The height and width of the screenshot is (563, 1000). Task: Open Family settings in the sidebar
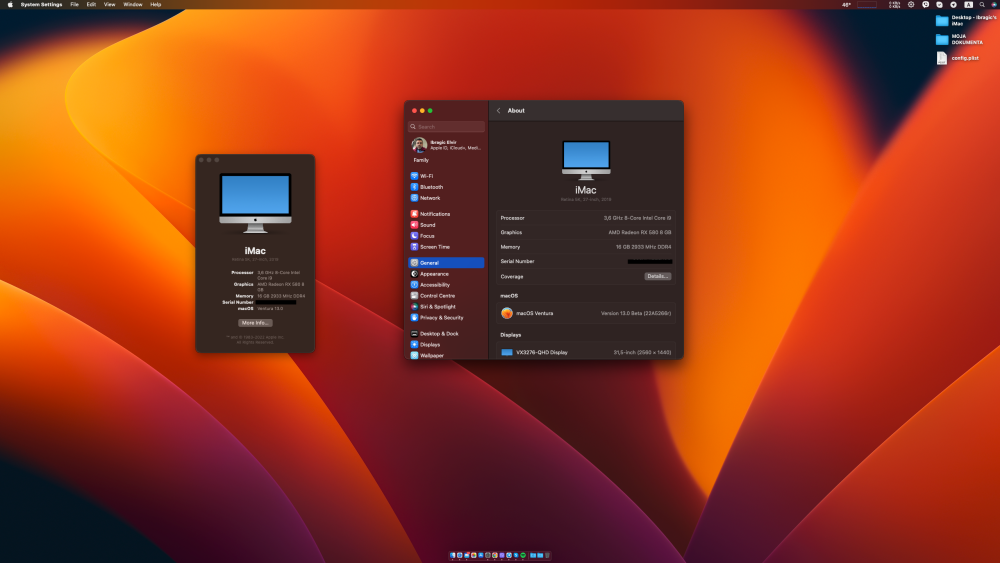421,160
